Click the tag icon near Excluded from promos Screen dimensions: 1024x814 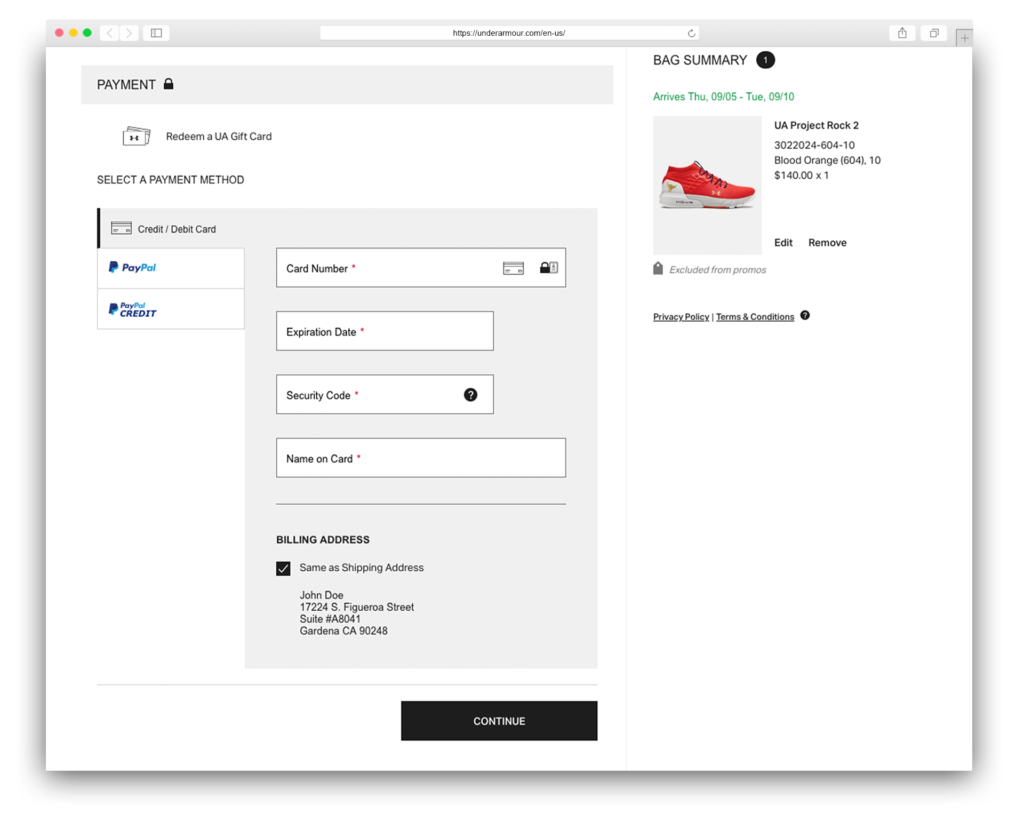coord(658,269)
